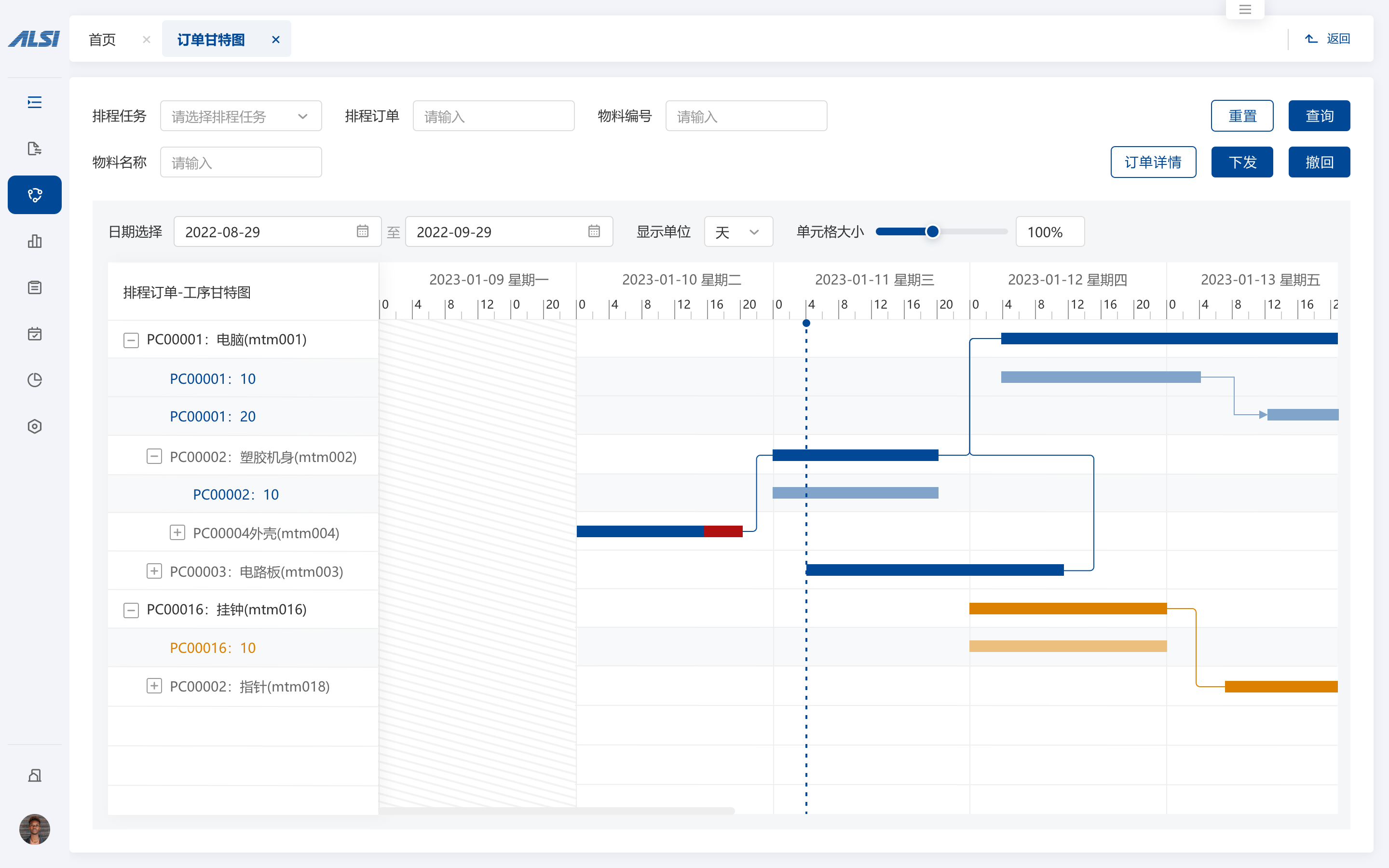Open the 排程任务 dropdown
The width and height of the screenshot is (1389, 868).
pos(241,116)
